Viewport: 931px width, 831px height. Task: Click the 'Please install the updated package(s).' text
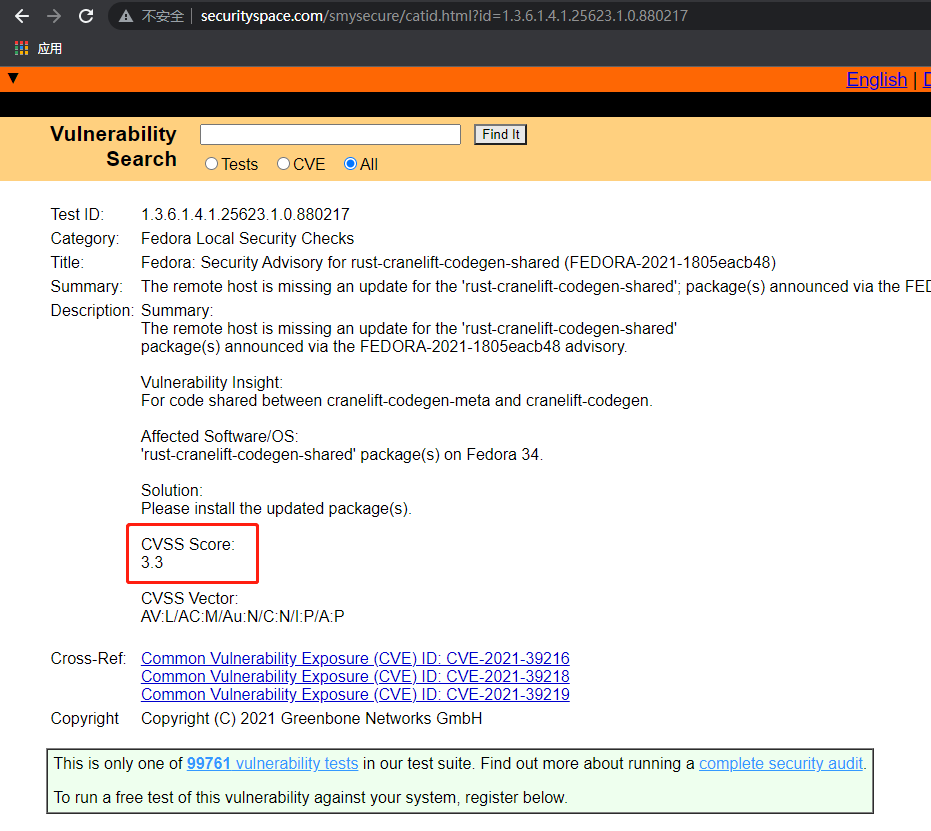coord(276,509)
